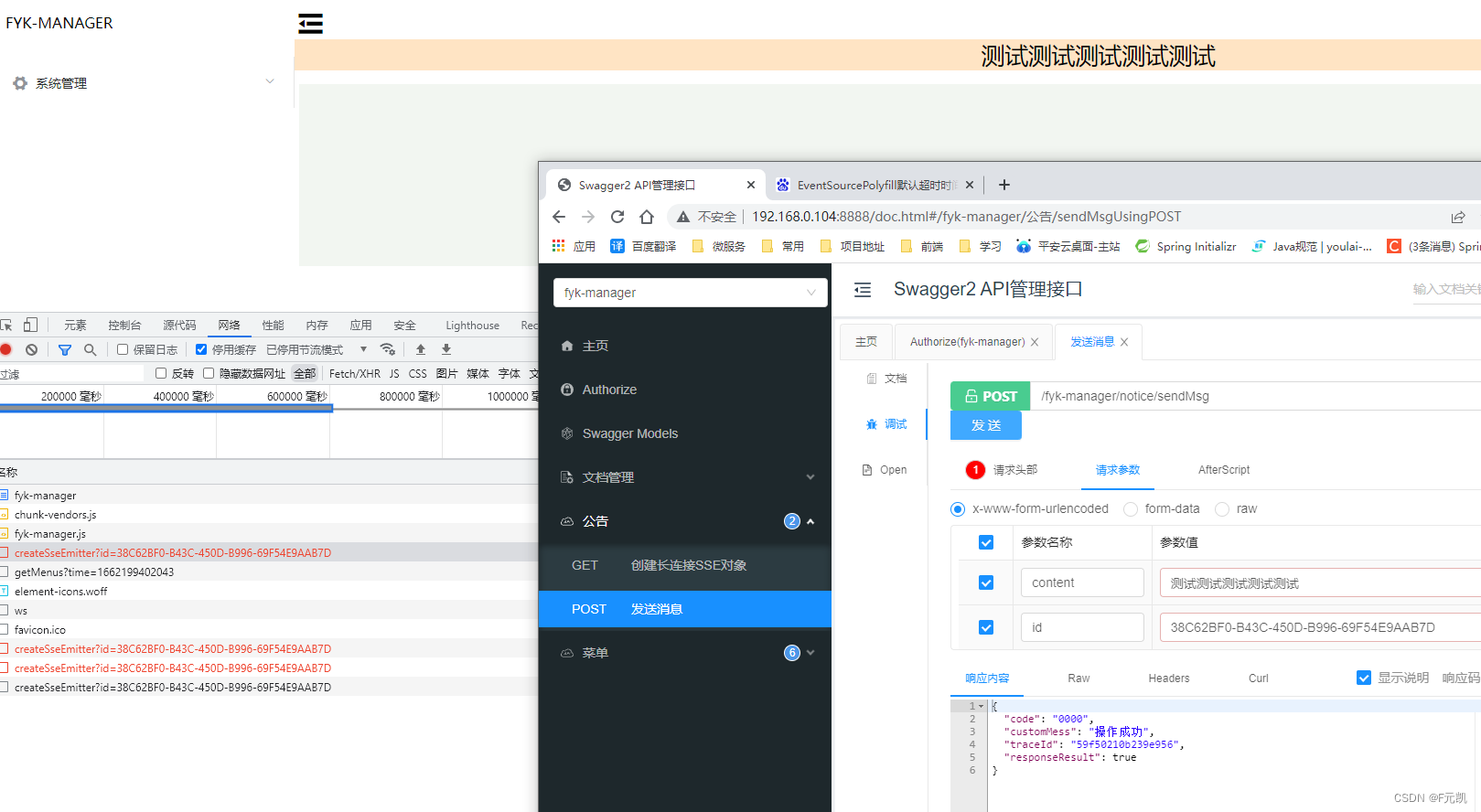1481x812 pixels.
Task: Clear network log icon
Action: click(x=32, y=349)
